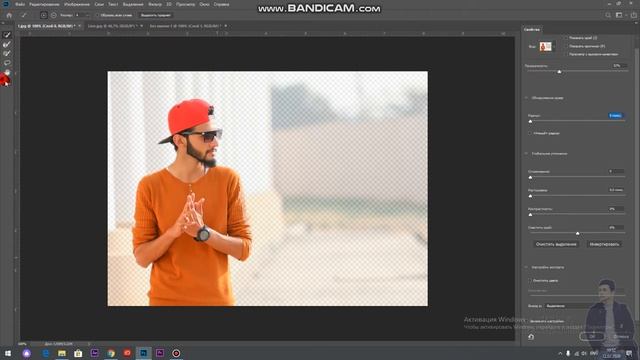Click the volume icon in system tray
Image resolution: width=640 pixels, height=360 pixels.
tap(584, 353)
